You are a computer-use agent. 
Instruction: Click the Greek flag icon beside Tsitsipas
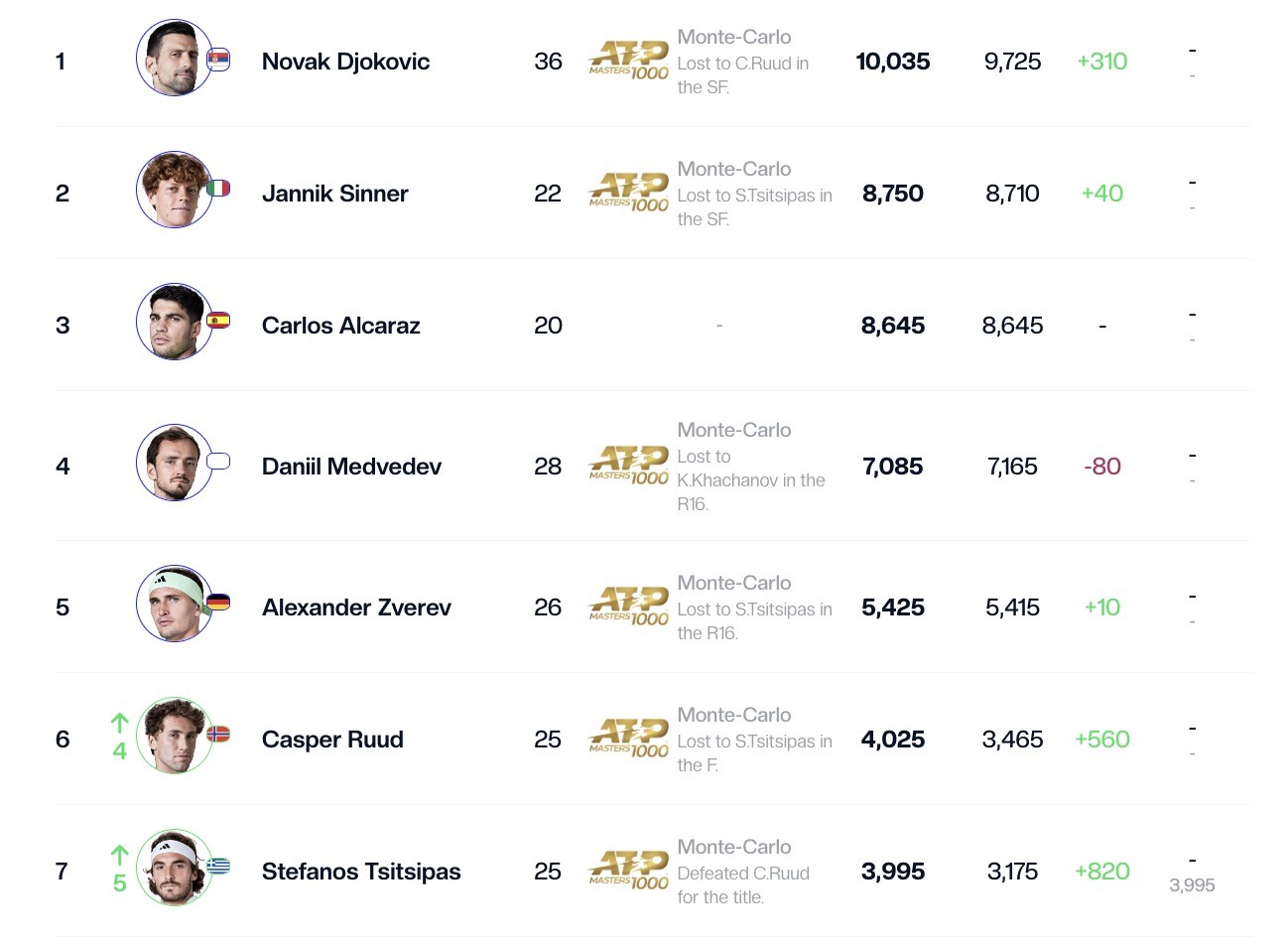(x=218, y=866)
